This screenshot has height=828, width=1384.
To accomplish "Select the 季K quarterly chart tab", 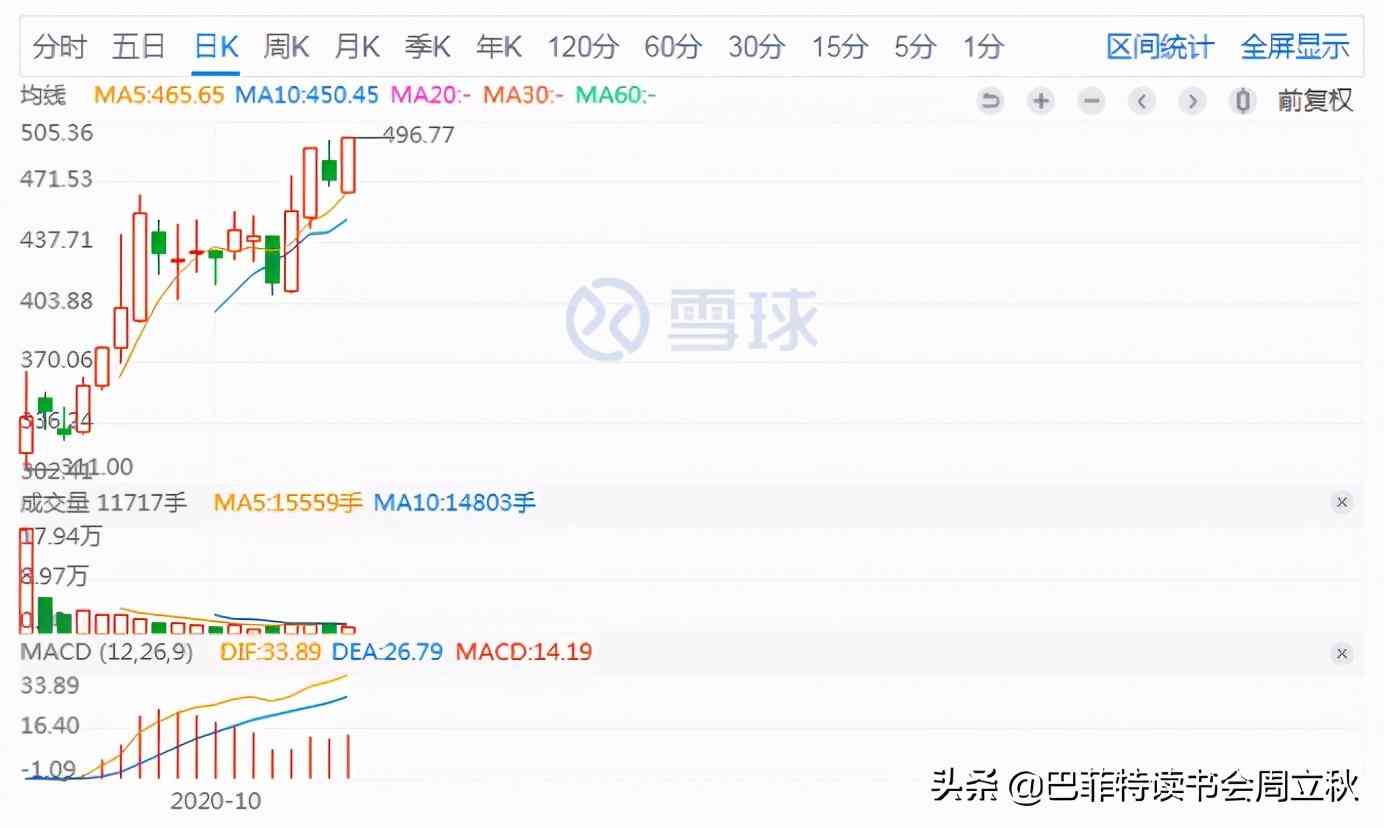I will [x=428, y=46].
